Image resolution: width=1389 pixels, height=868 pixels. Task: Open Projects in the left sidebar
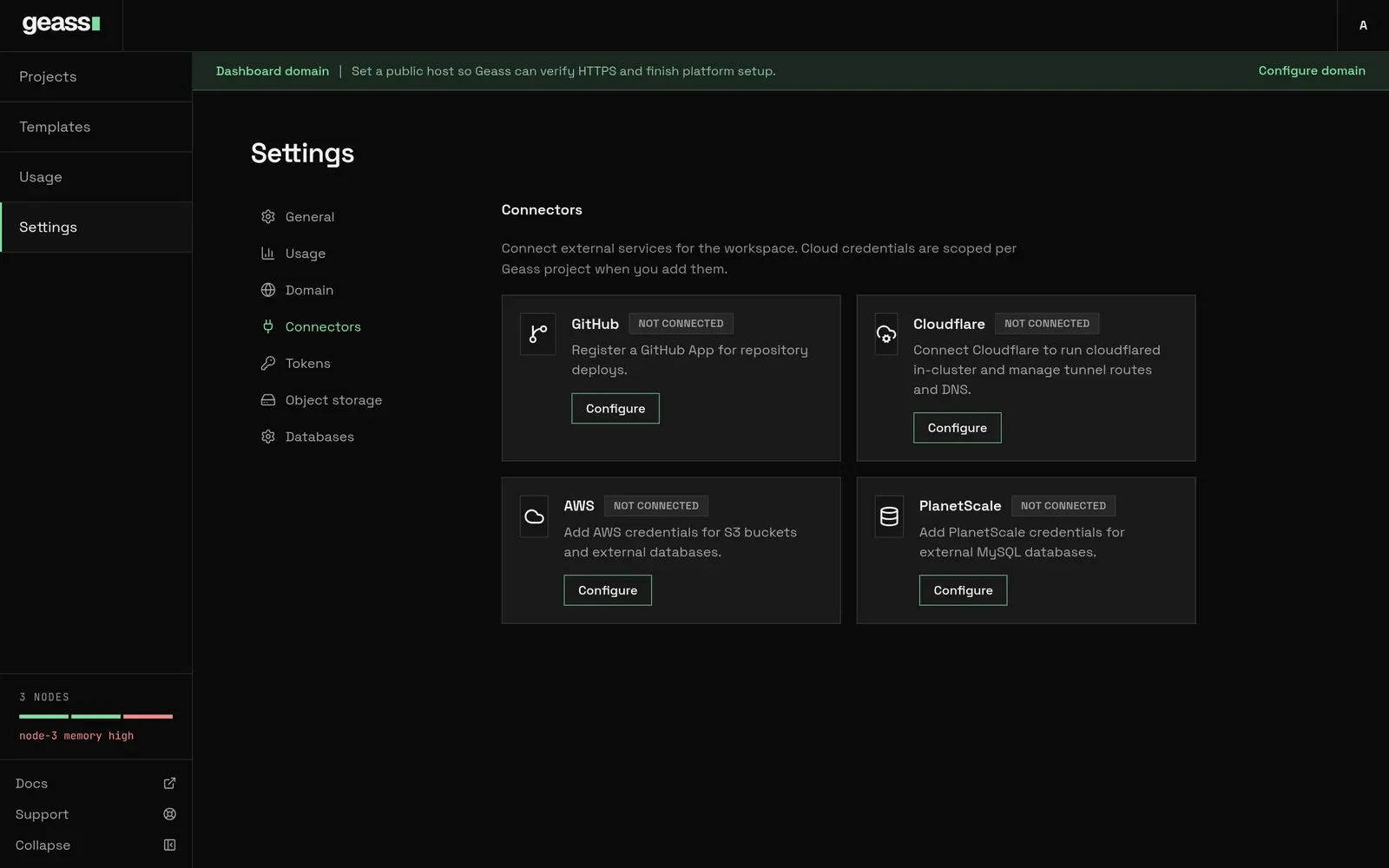coord(95,76)
